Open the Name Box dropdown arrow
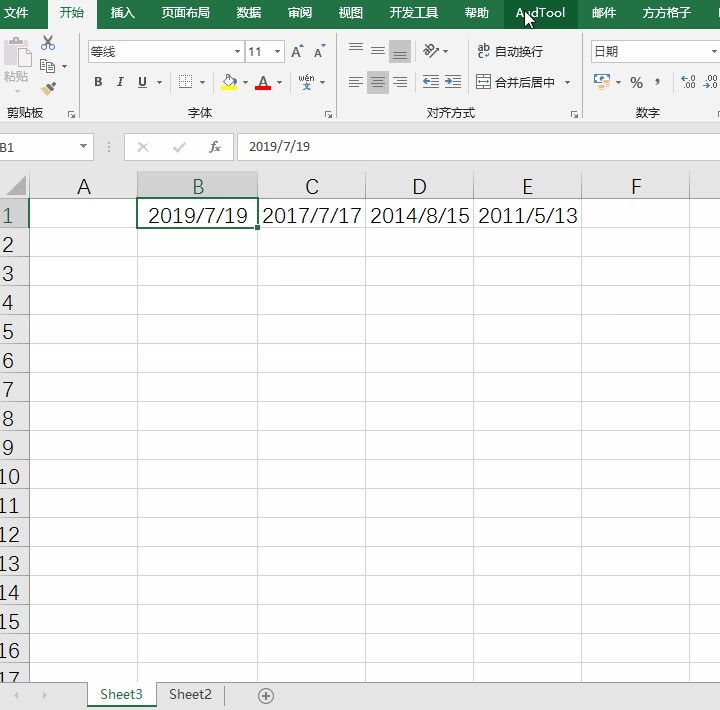This screenshot has height=710, width=720. [83, 147]
